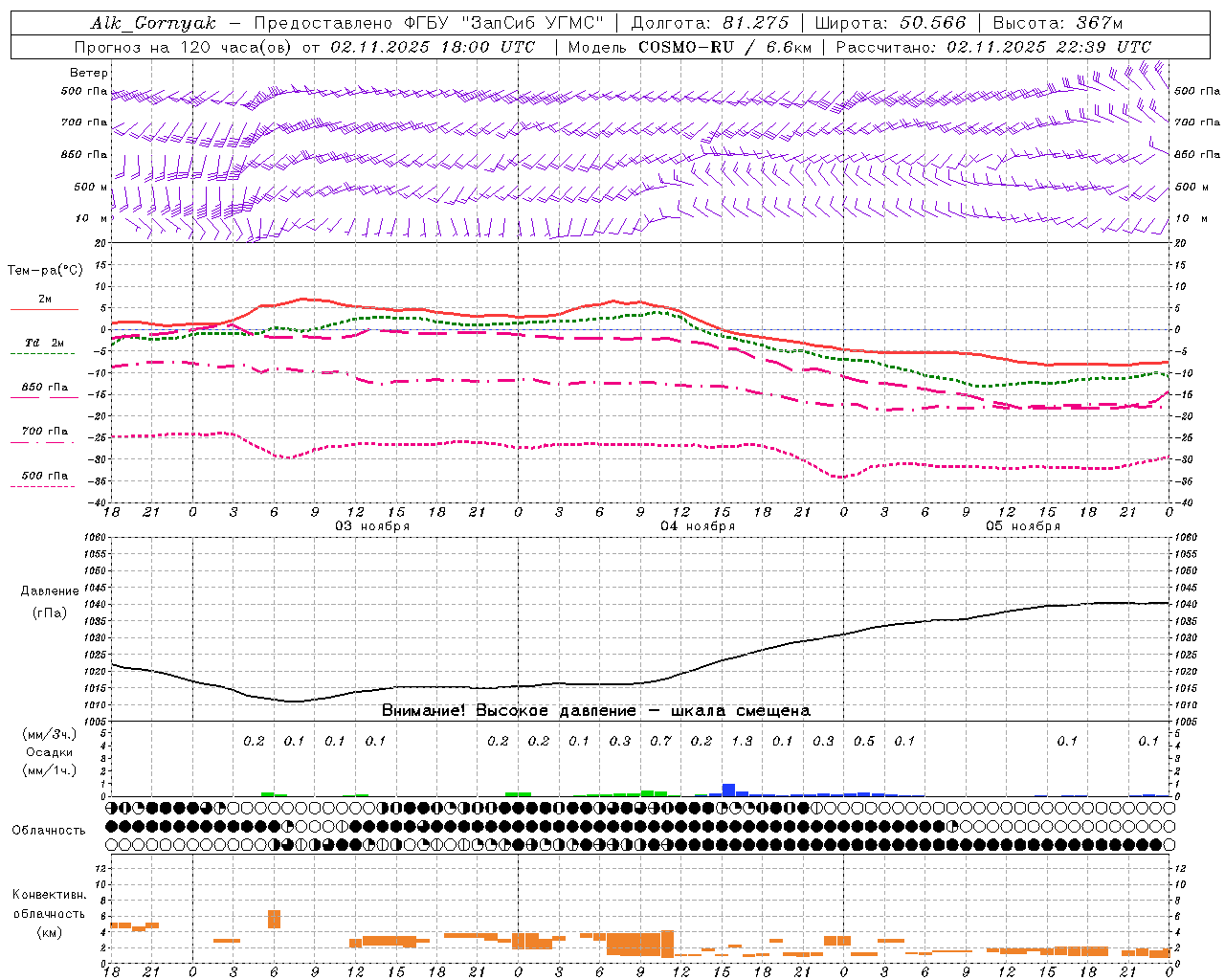This screenshot has width=1225, height=980.
Task: Click the Ветер panel label
Action: (x=89, y=73)
